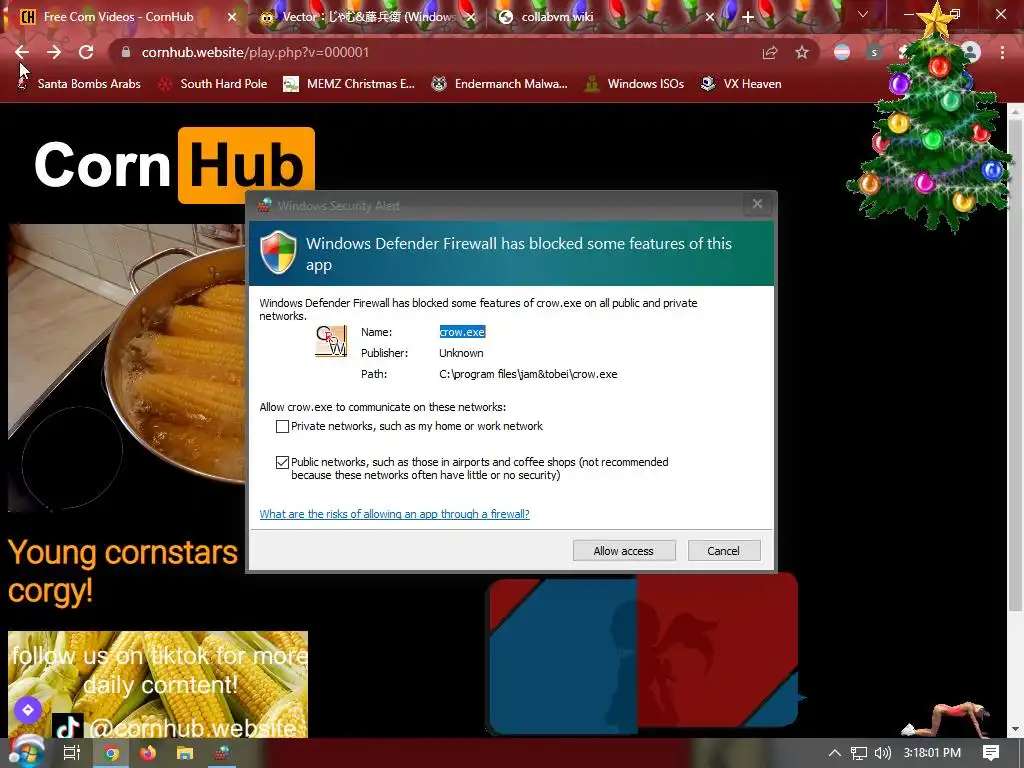Click the scrollbar up arrow
1024x768 pixels.
[1014, 112]
